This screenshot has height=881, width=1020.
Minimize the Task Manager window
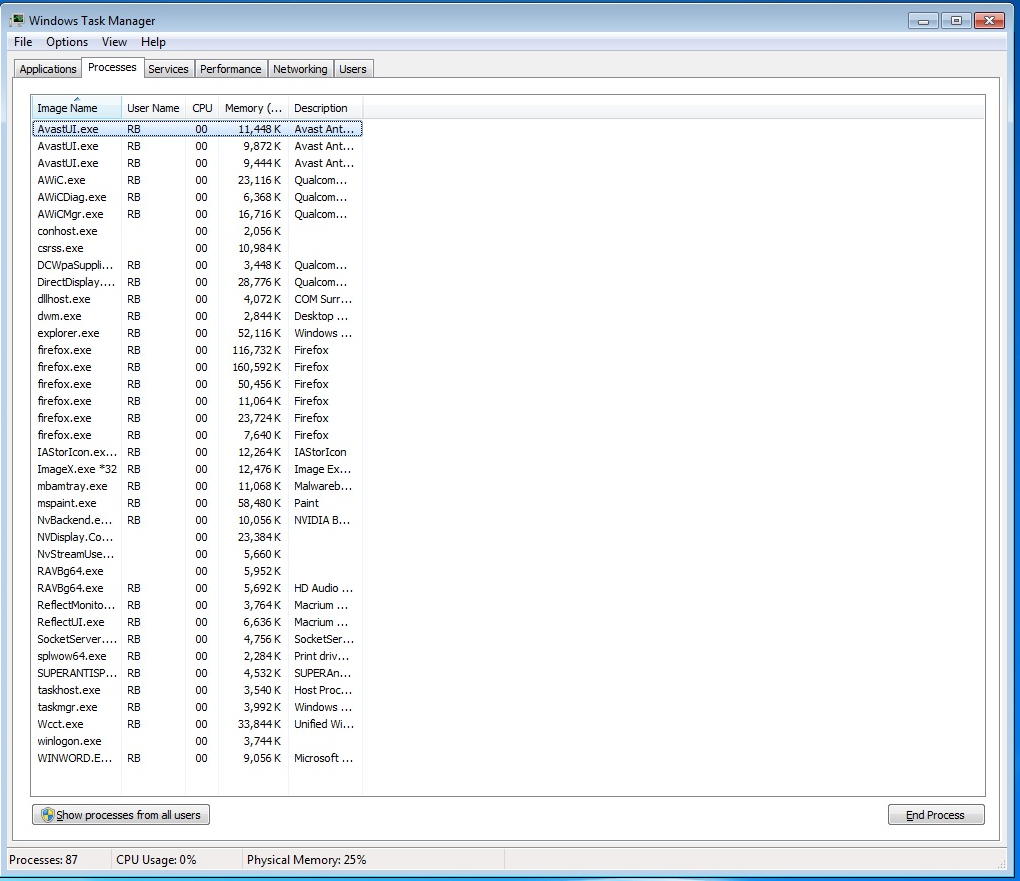pos(923,21)
